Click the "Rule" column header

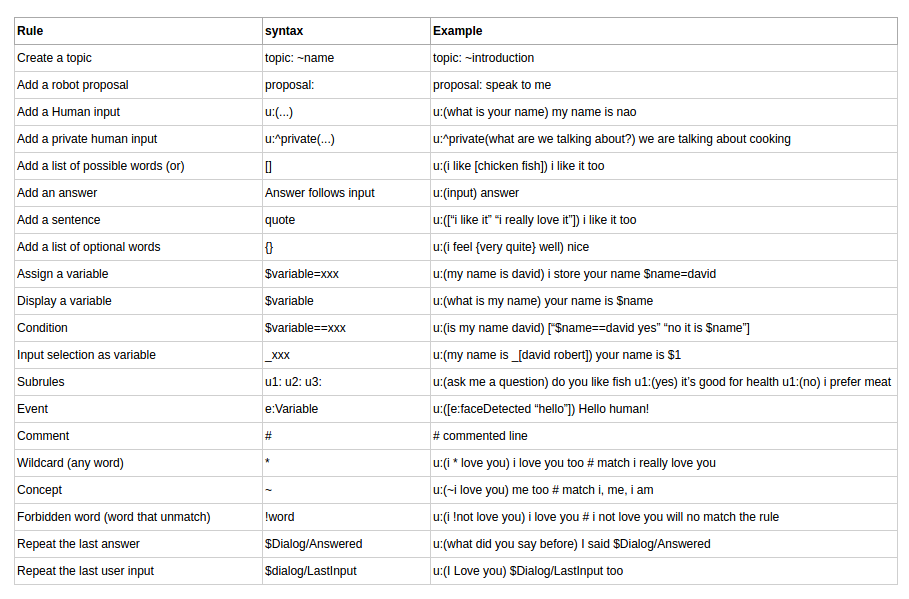(30, 31)
